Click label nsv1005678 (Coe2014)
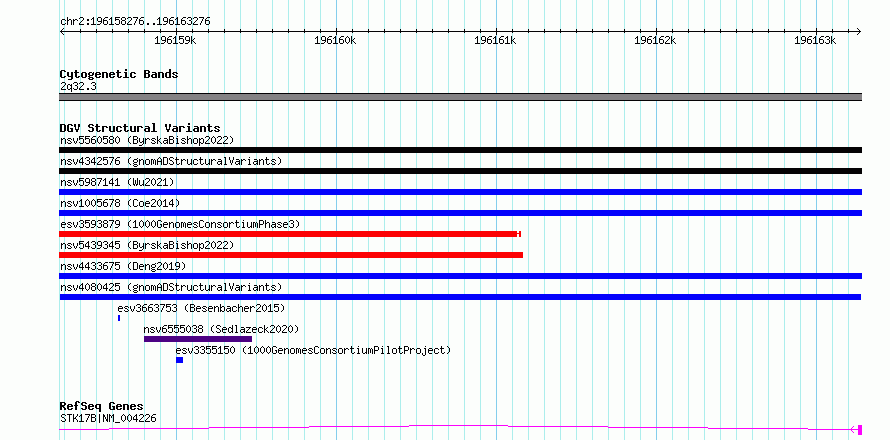This screenshot has height=440, width=890. click(x=119, y=203)
